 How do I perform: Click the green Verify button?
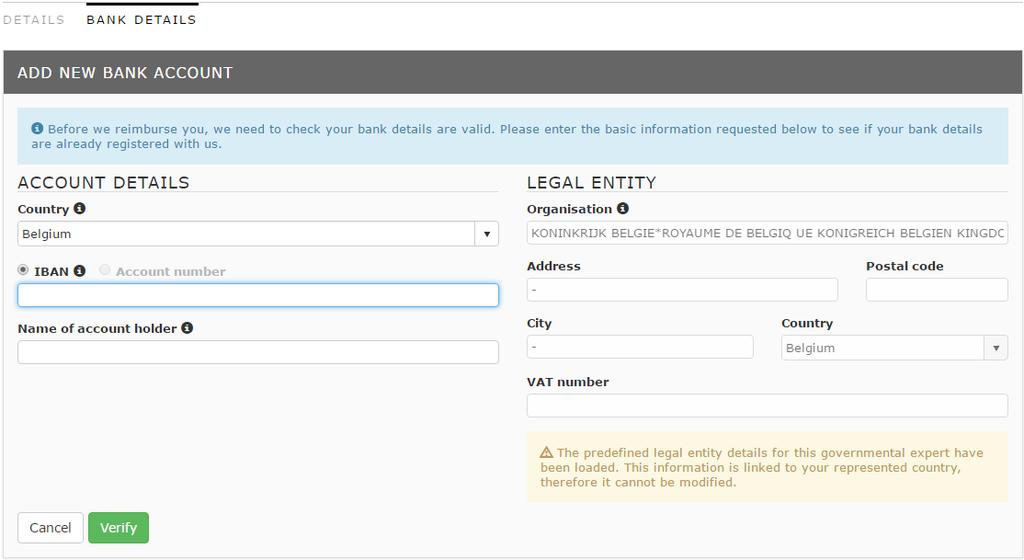coord(118,527)
